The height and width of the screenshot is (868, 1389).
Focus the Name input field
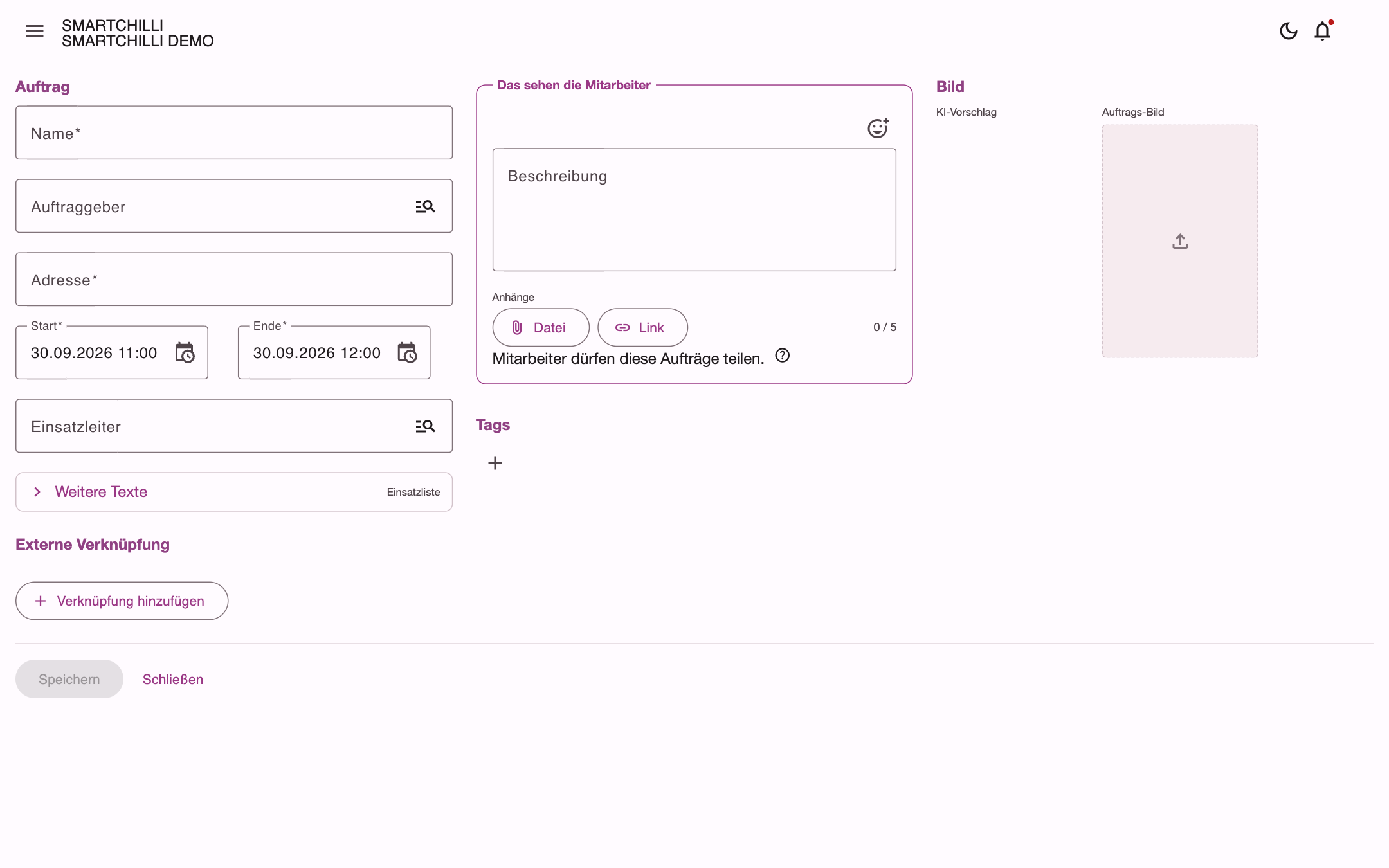(234, 133)
